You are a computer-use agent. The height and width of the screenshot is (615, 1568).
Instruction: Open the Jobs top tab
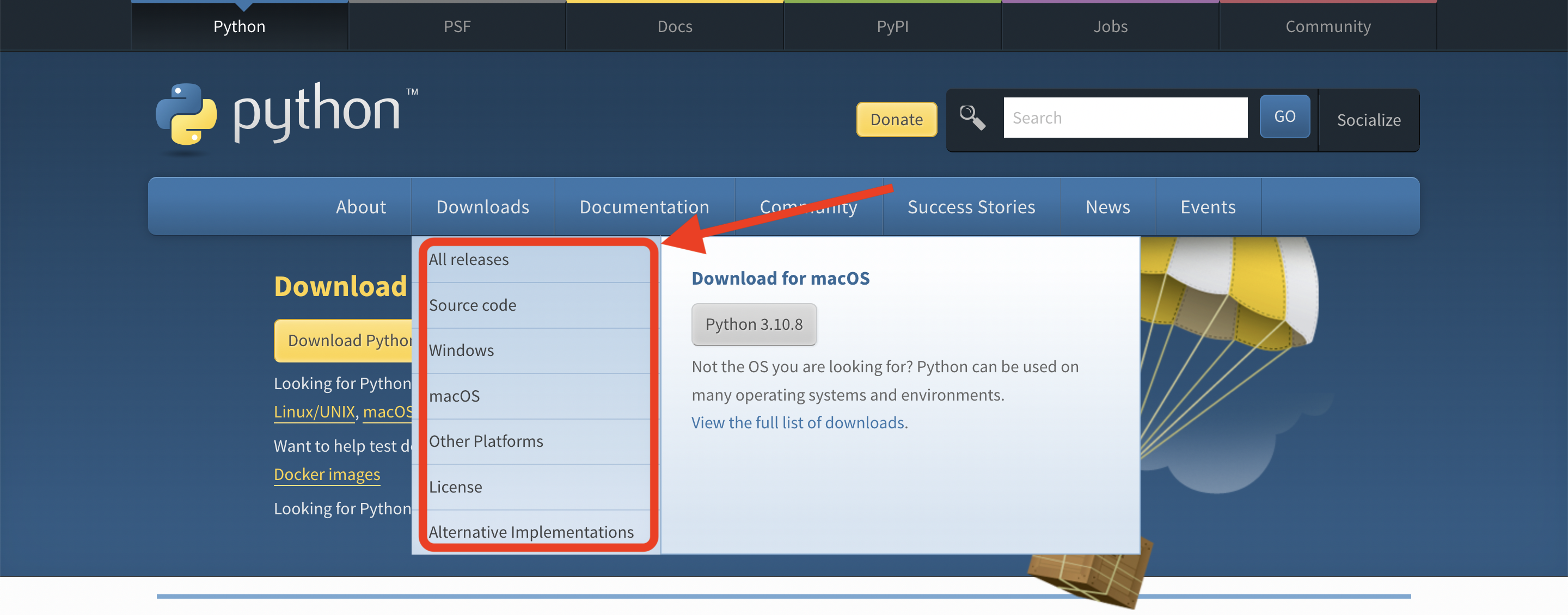1110,26
